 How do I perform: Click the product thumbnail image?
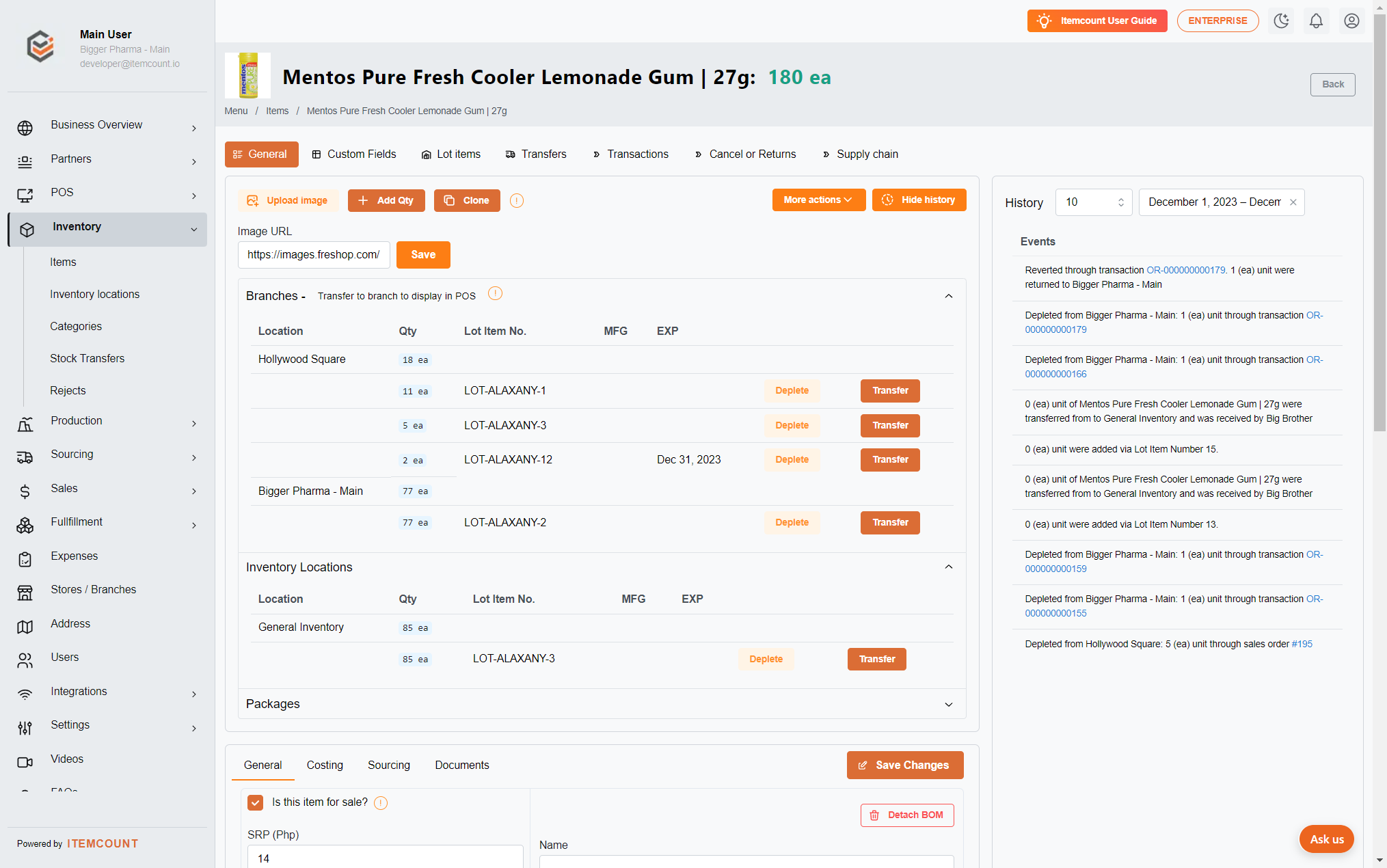pyautogui.click(x=247, y=76)
